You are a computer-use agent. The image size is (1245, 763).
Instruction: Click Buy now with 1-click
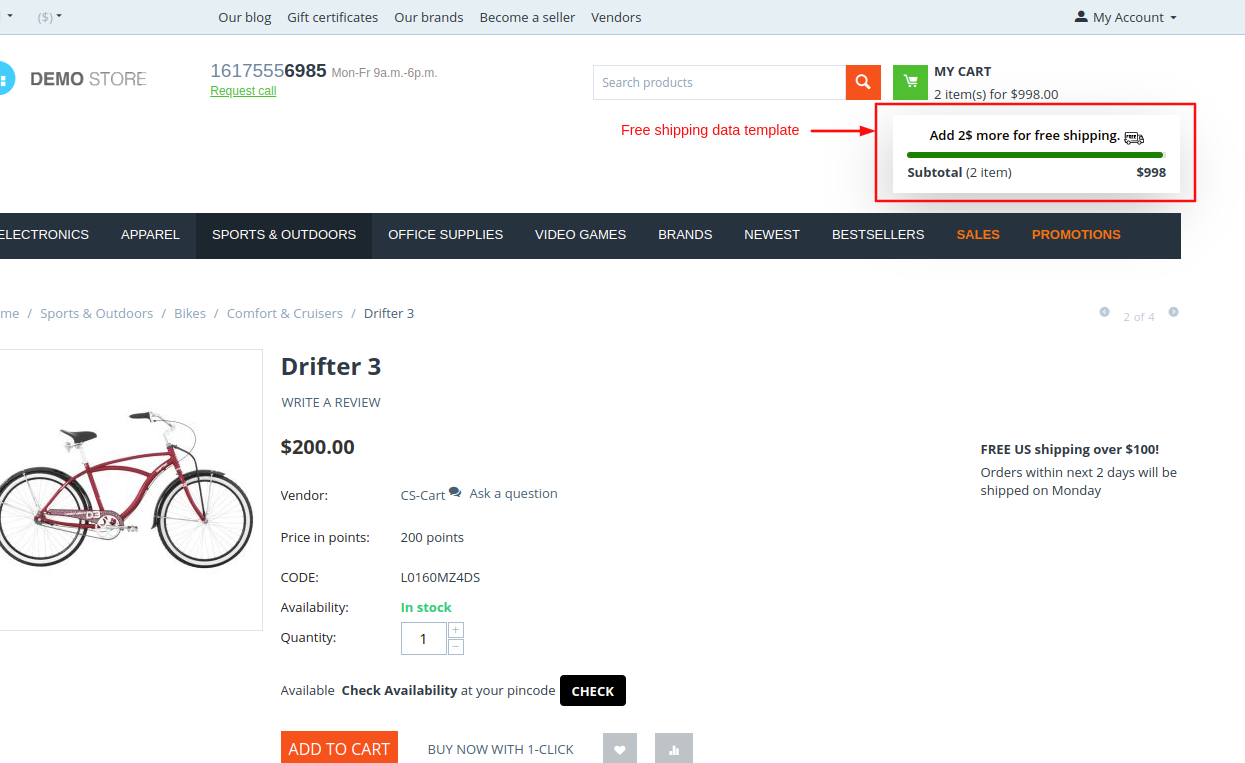[501, 749]
